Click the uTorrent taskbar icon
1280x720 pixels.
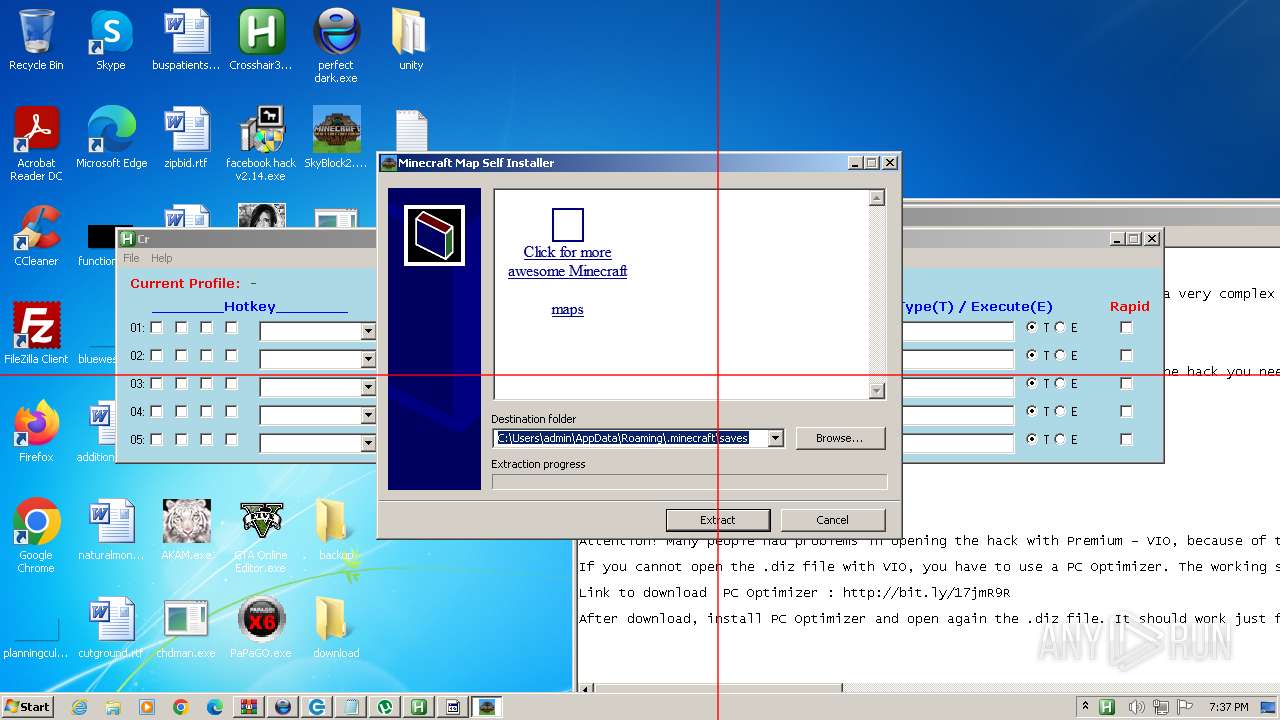pyautogui.click(x=385, y=707)
